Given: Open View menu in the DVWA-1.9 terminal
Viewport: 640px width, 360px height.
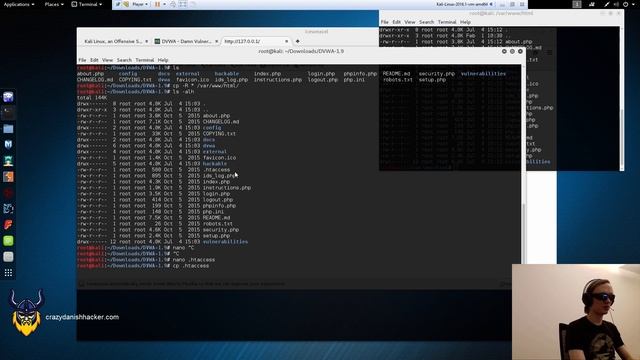Looking at the screenshot, I should pyautogui.click(x=108, y=60).
